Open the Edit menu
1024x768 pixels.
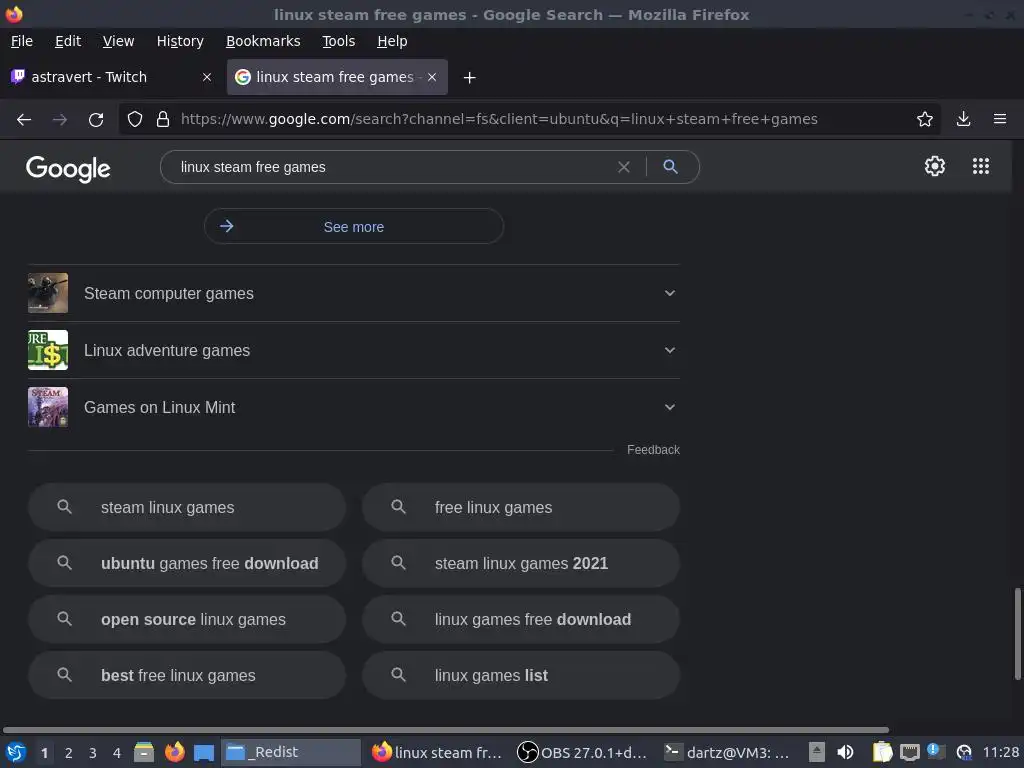click(68, 41)
